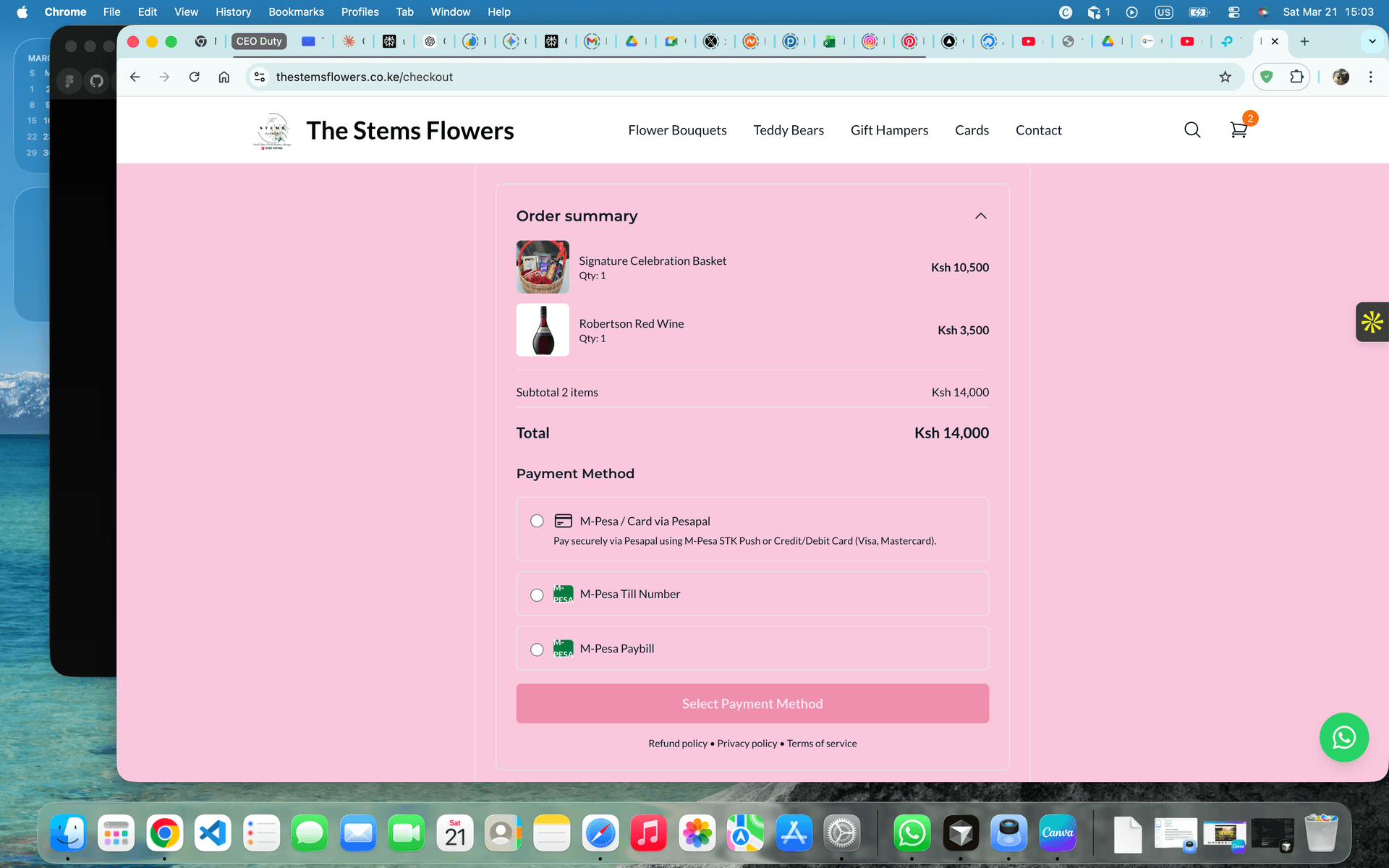The width and height of the screenshot is (1389, 868).
Task: Open System Settings from the dock
Action: point(842,833)
